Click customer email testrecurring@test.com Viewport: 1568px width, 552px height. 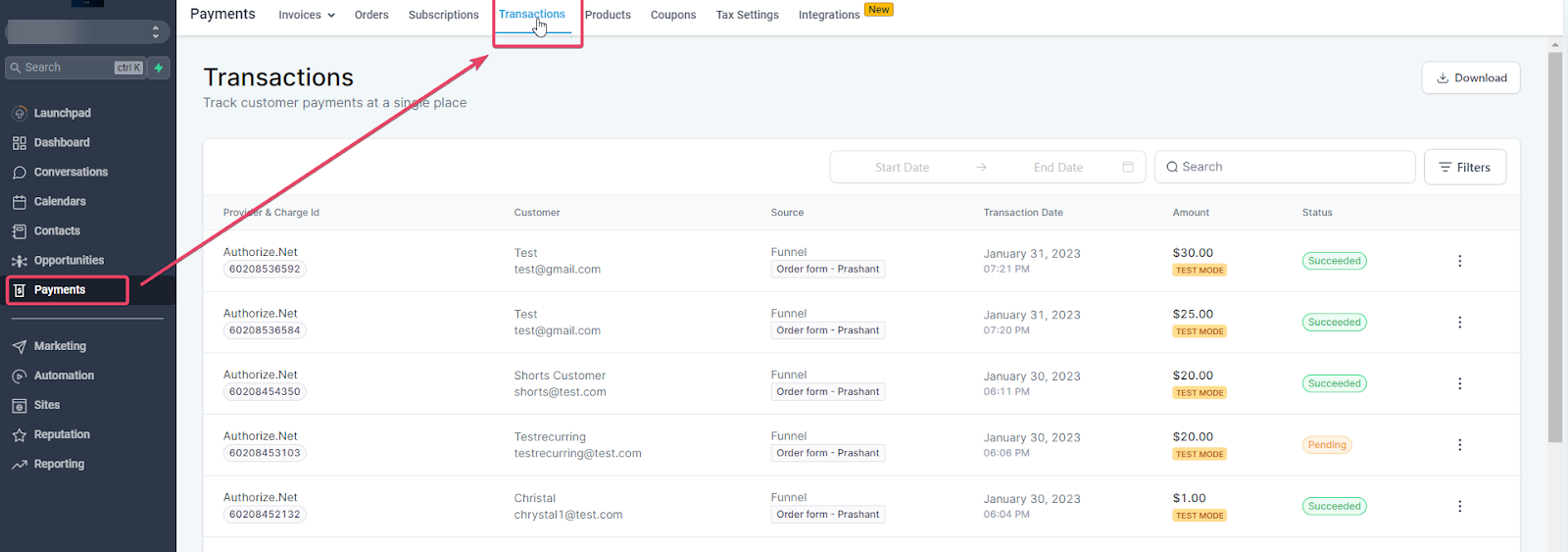pos(577,453)
